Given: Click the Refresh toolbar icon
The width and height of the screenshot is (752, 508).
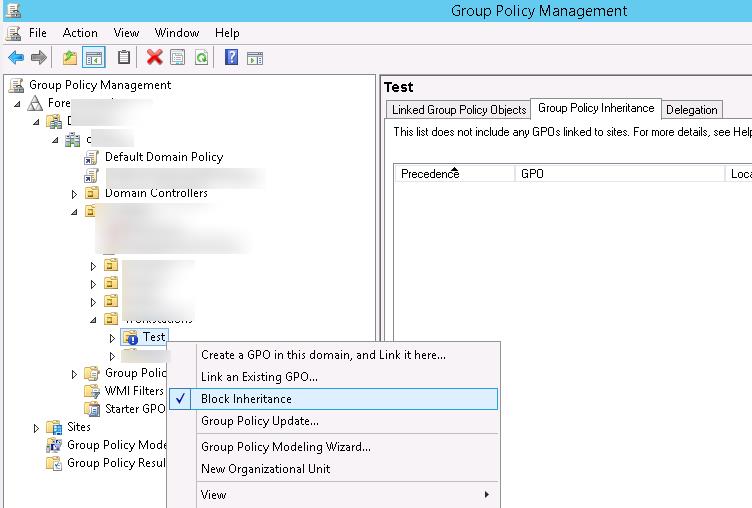Looking at the screenshot, I should [201, 58].
